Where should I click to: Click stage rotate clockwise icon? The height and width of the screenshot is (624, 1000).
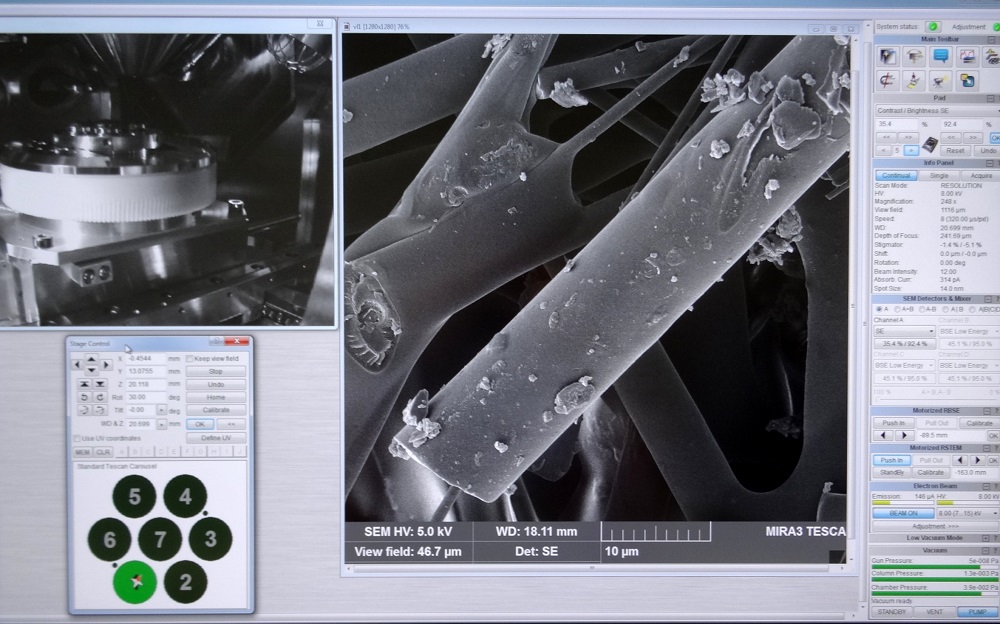99,397
